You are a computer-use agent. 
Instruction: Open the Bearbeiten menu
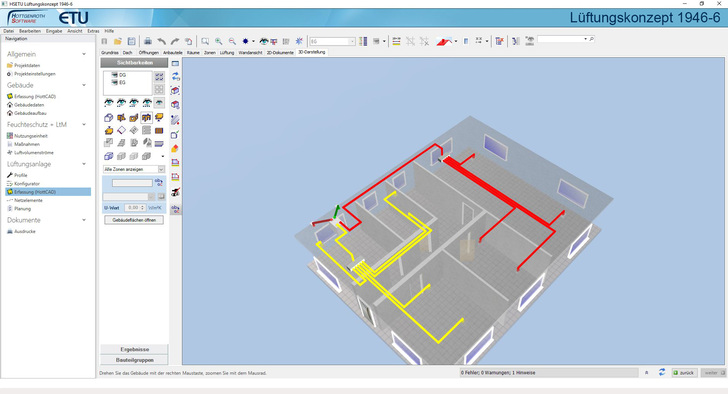coord(30,31)
